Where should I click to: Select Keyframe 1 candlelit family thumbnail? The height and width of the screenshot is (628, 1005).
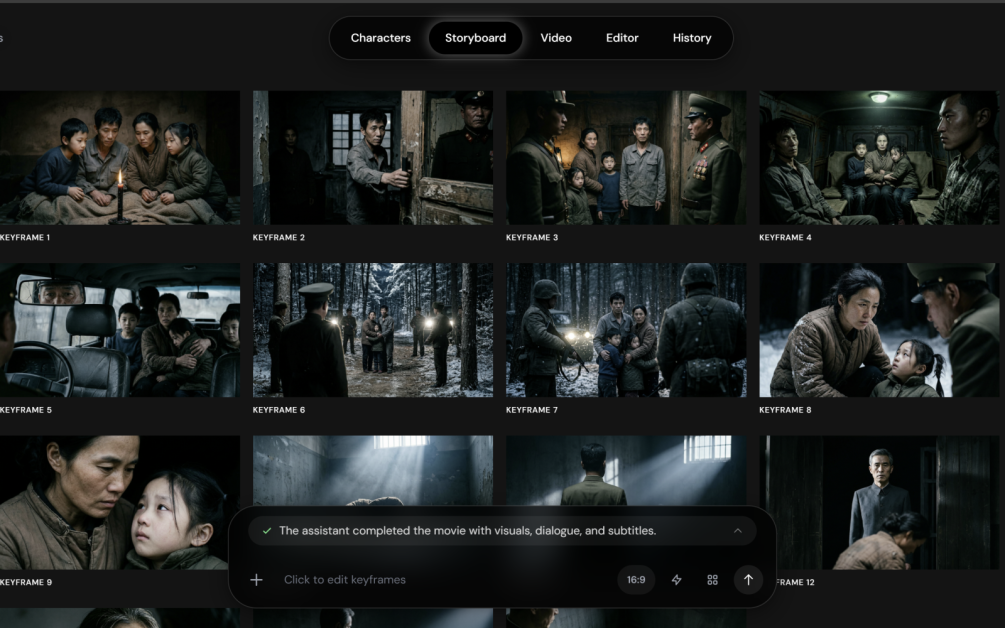[x=119, y=158]
